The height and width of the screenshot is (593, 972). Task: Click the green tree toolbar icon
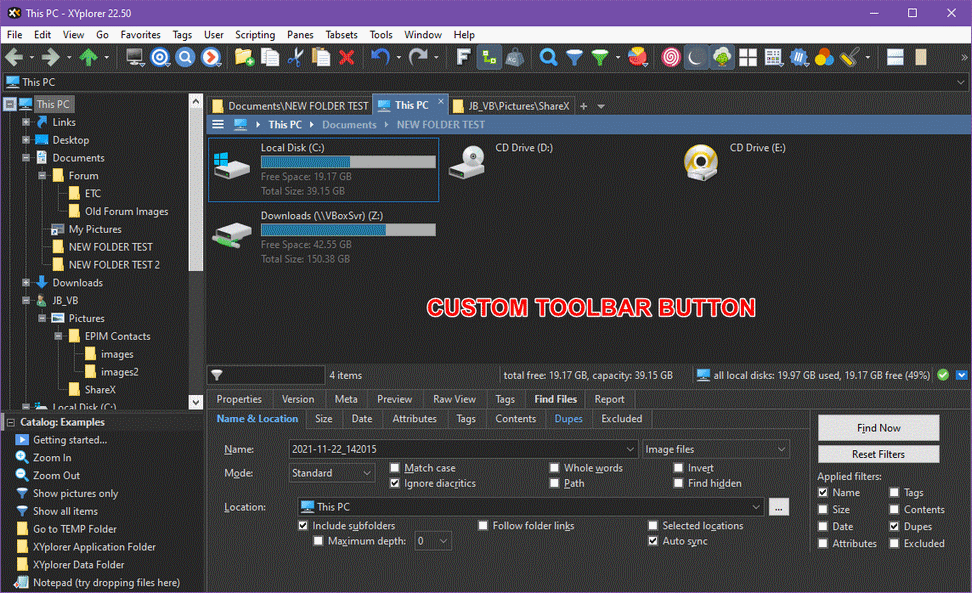(722, 58)
